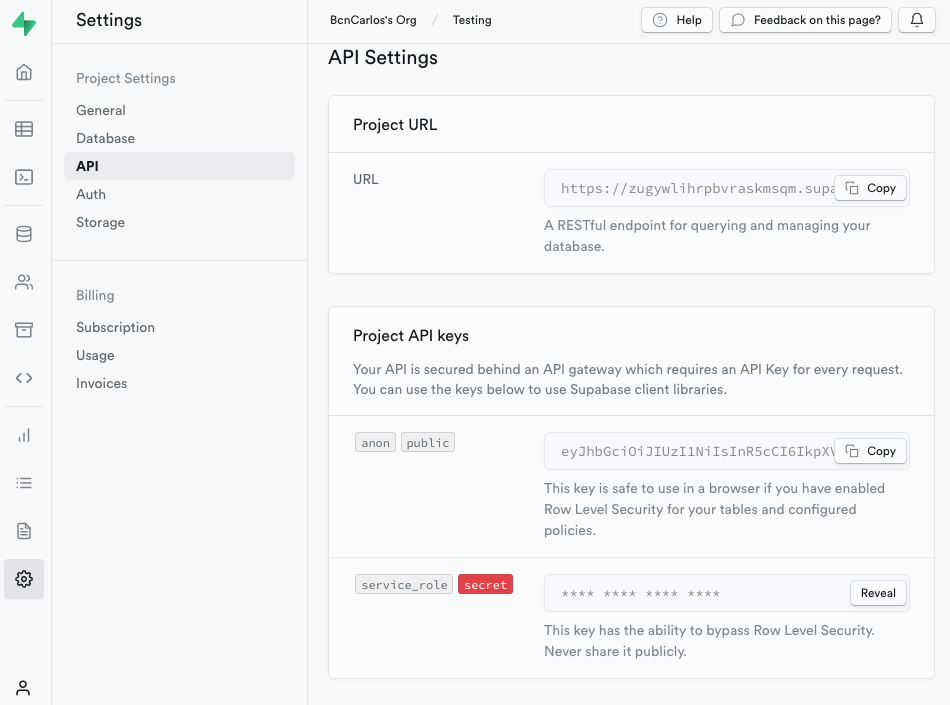Open the API code brackets icon
Screen dimensions: 950x705
pyautogui.click(x=24, y=378)
